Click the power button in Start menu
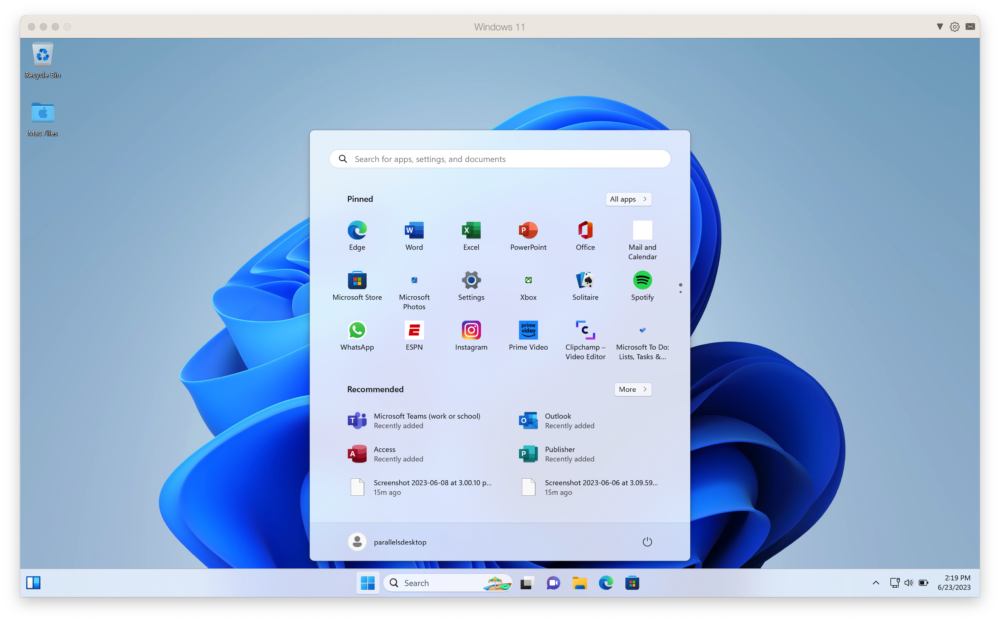The image size is (1000, 622). click(x=647, y=542)
